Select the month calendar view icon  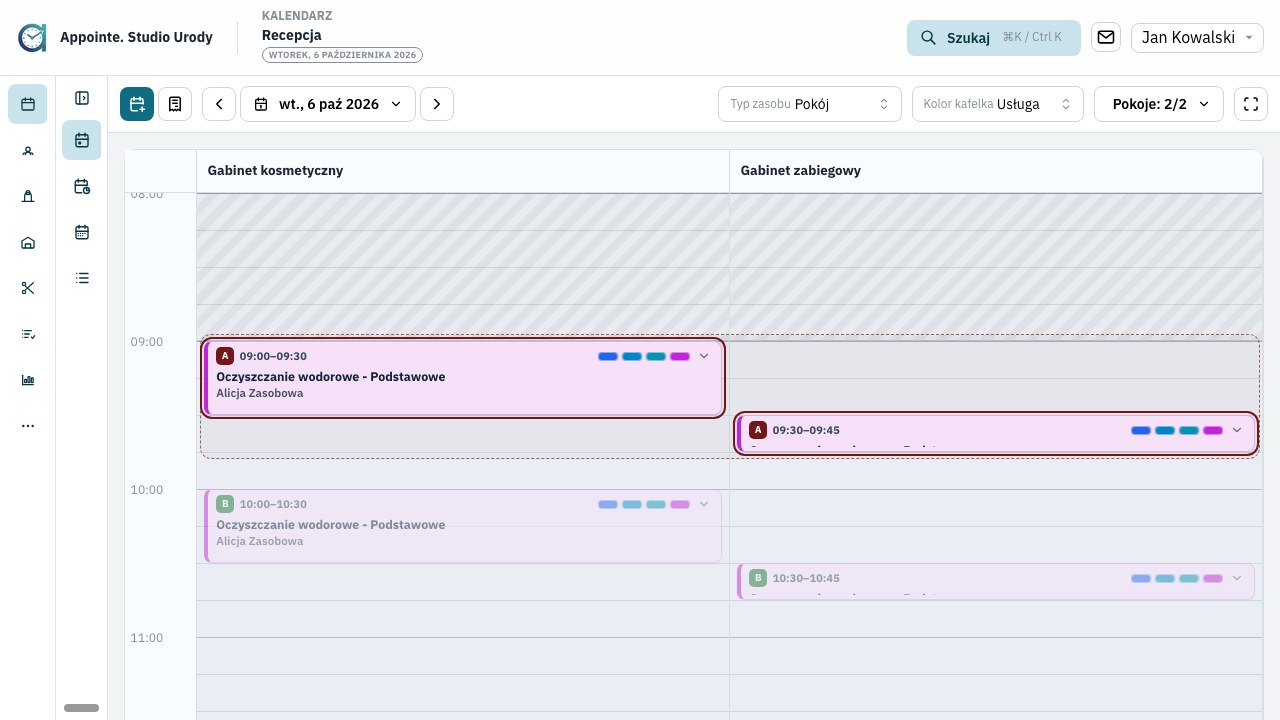point(82,232)
